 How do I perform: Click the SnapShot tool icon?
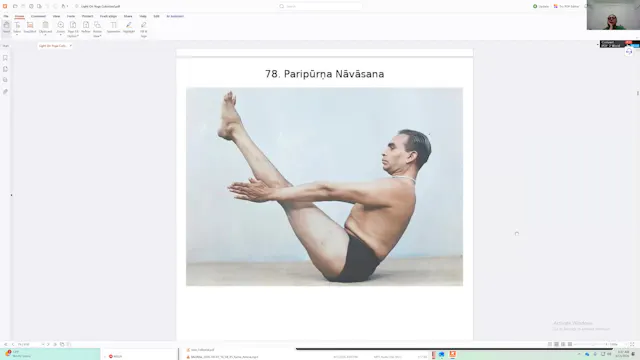30,25
